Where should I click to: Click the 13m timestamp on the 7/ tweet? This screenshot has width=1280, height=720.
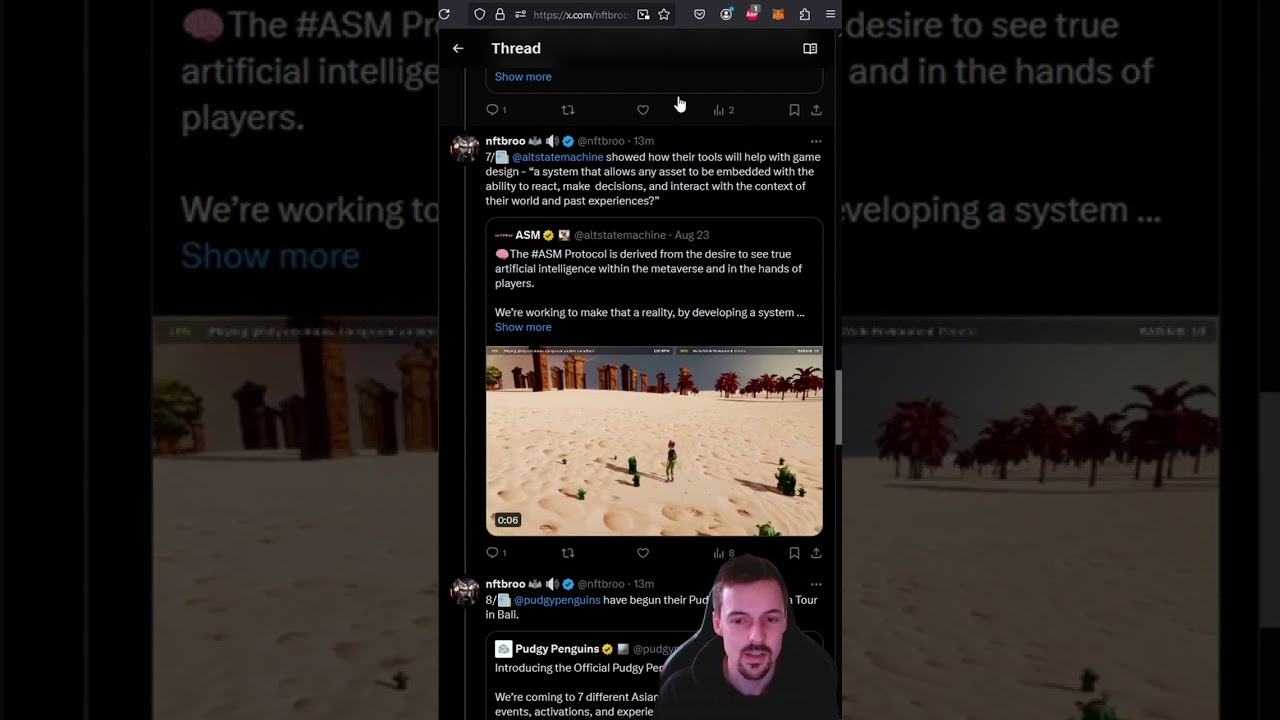click(643, 141)
